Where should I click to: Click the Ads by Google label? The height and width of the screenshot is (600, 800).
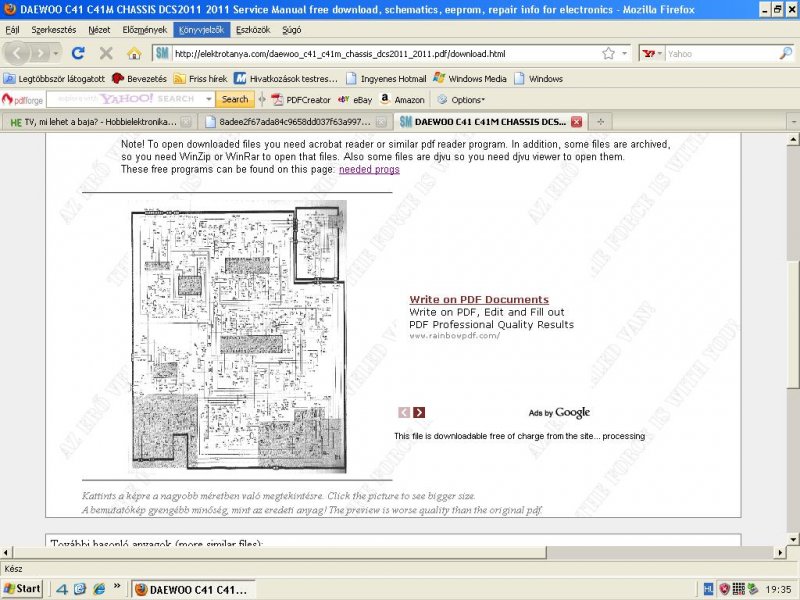[x=559, y=412]
